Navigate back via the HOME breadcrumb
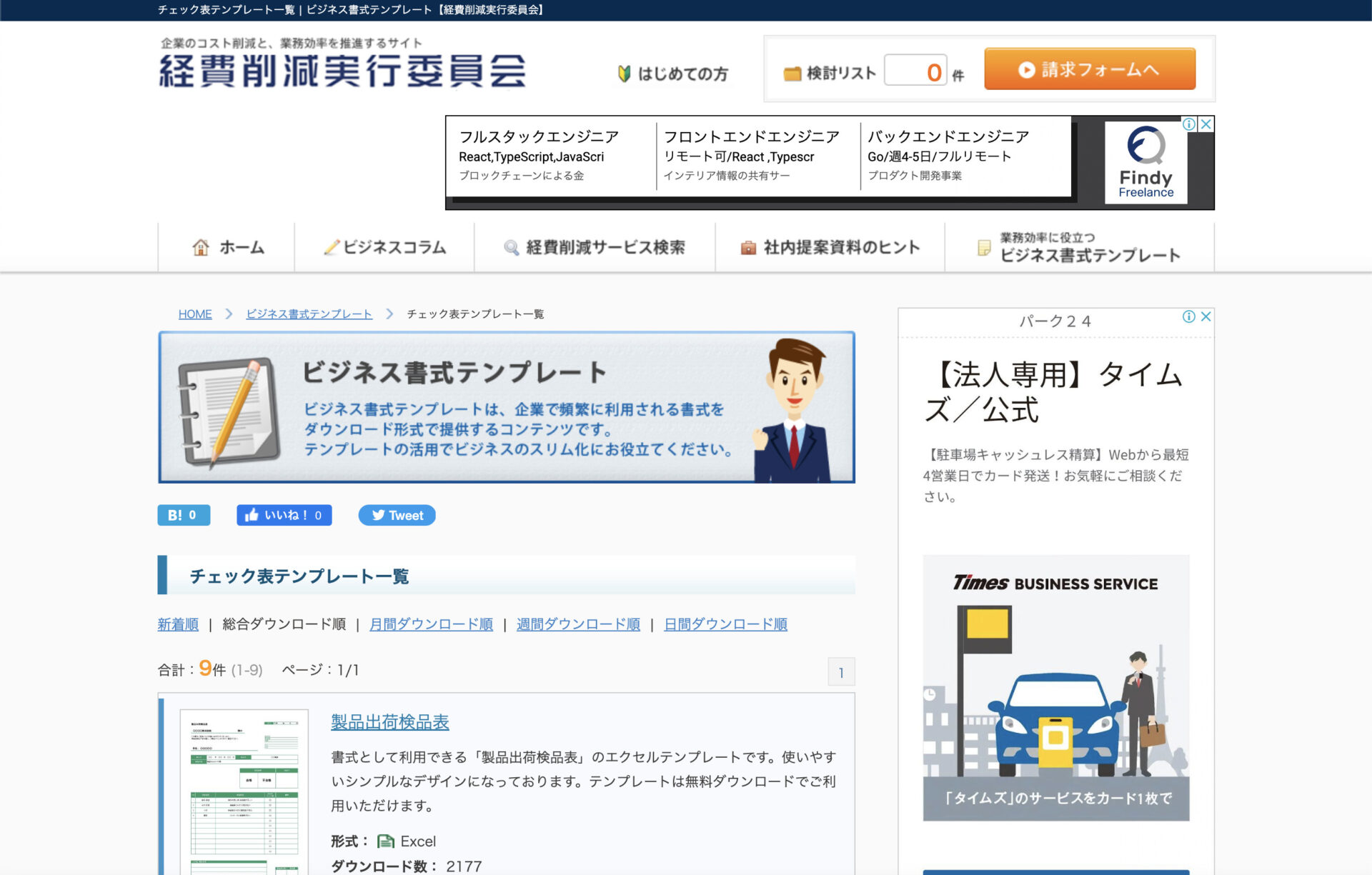The image size is (1372, 875). pyautogui.click(x=194, y=314)
